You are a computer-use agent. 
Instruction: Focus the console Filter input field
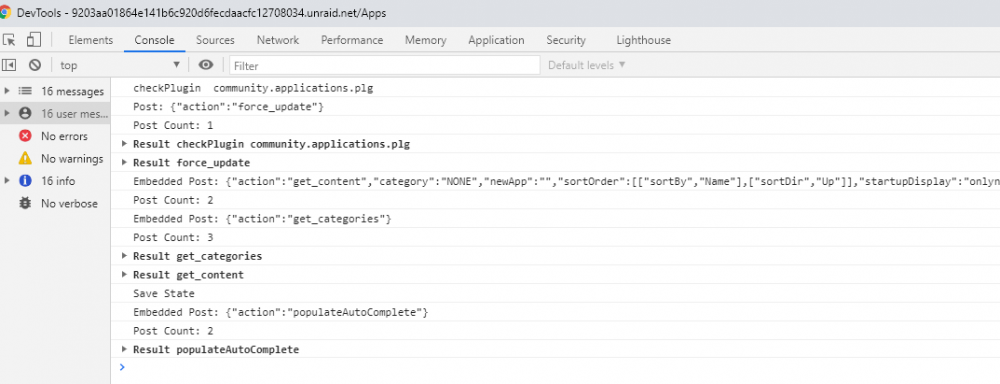[x=385, y=66]
